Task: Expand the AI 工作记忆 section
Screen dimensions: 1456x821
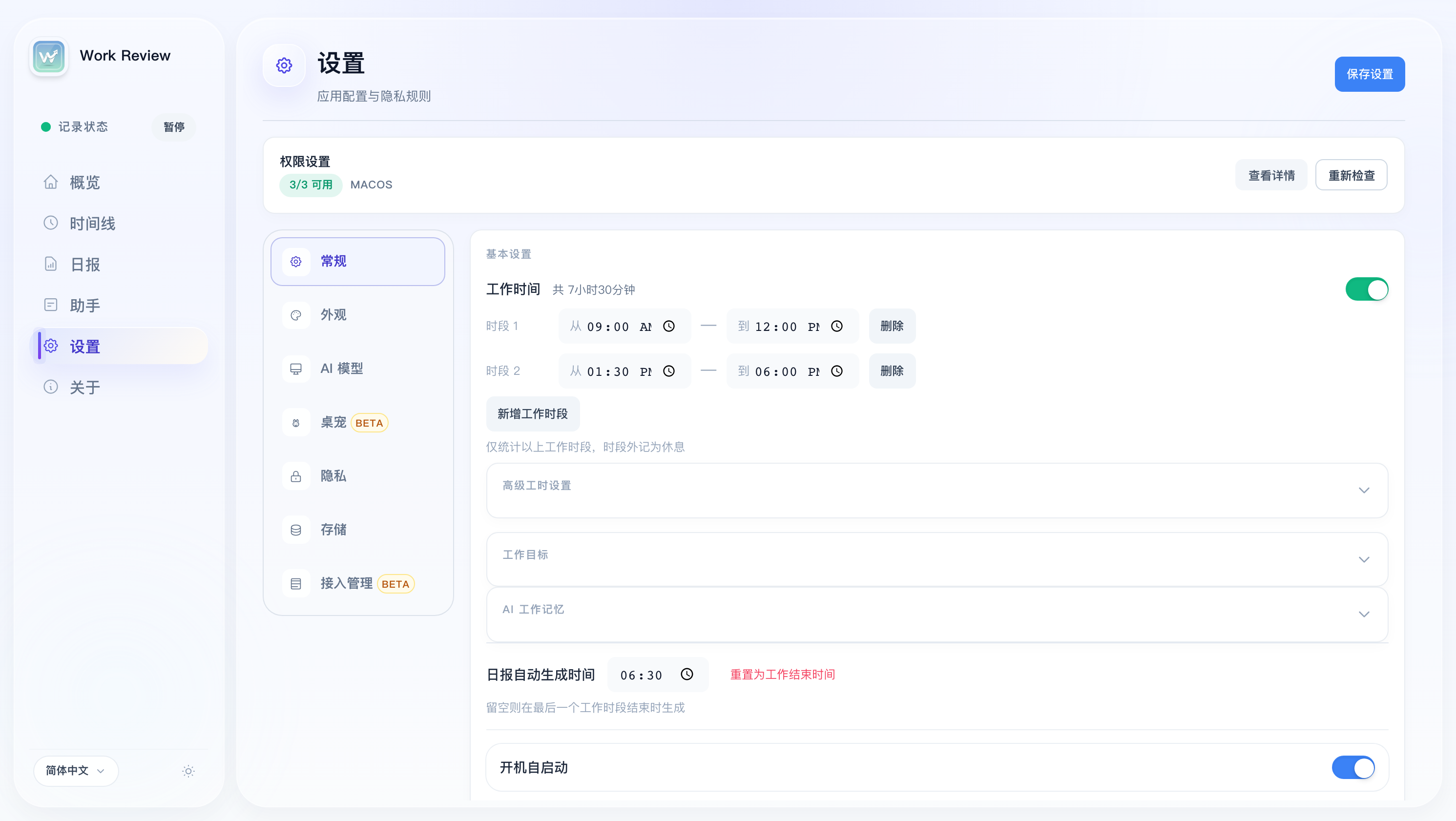Action: click(x=936, y=614)
